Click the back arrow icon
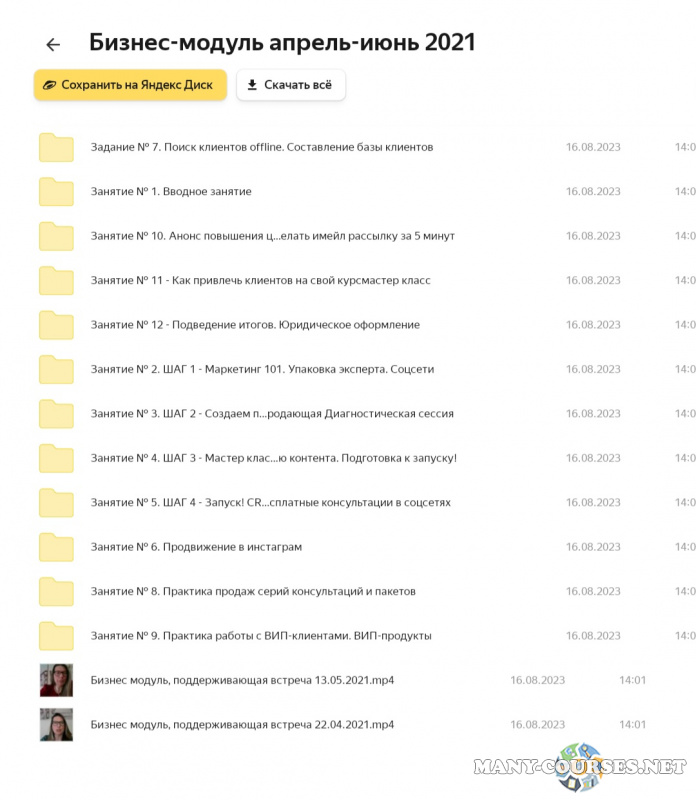The image size is (696, 800). [x=53, y=44]
